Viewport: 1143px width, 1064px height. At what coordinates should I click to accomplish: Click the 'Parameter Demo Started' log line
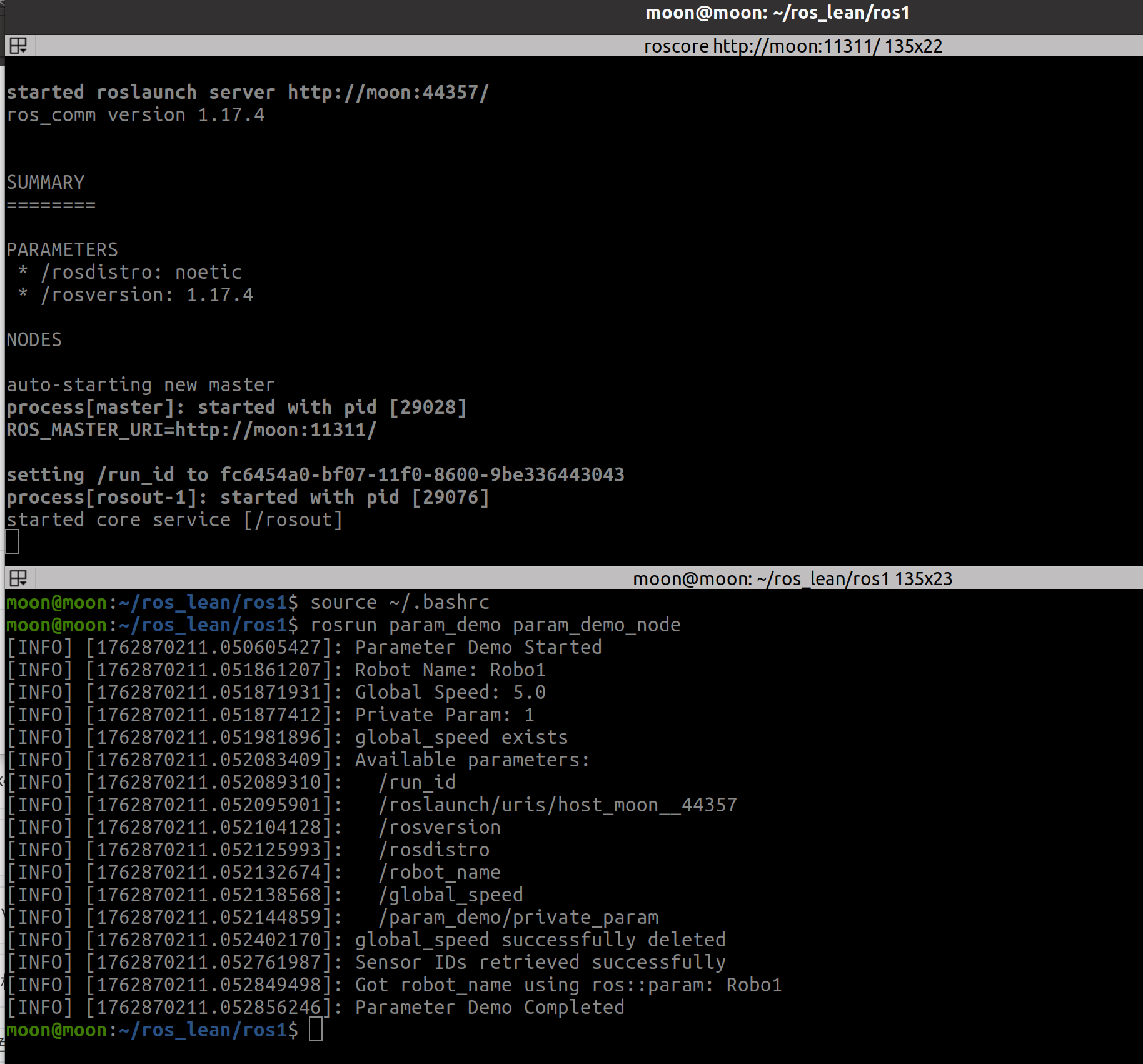[x=478, y=648]
